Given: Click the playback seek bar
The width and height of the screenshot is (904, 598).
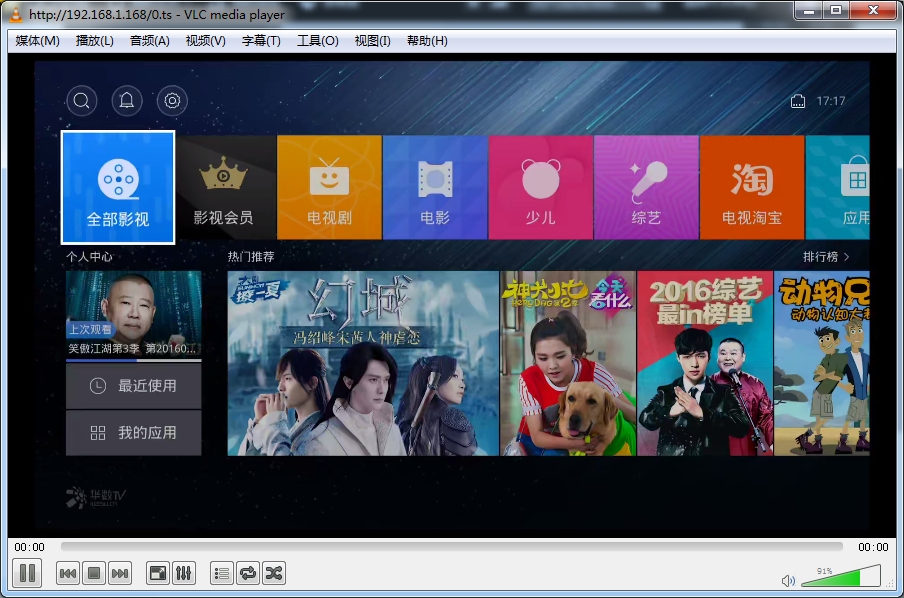Looking at the screenshot, I should (x=450, y=547).
